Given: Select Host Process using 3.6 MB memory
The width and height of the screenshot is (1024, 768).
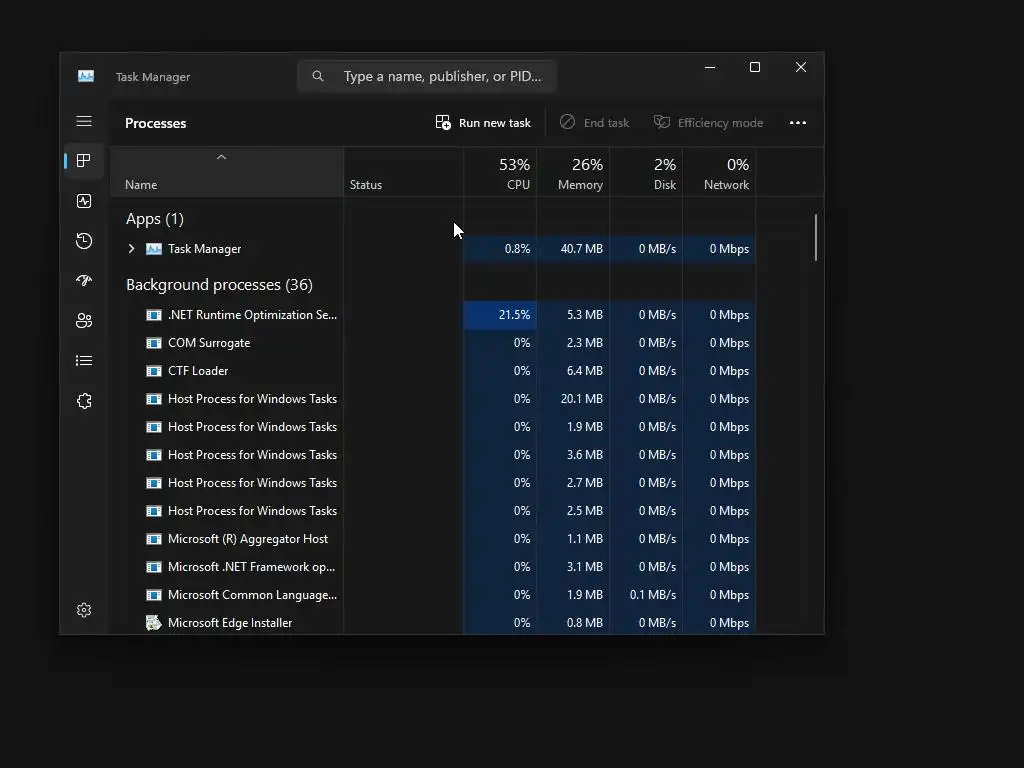Looking at the screenshot, I should click(x=434, y=455).
